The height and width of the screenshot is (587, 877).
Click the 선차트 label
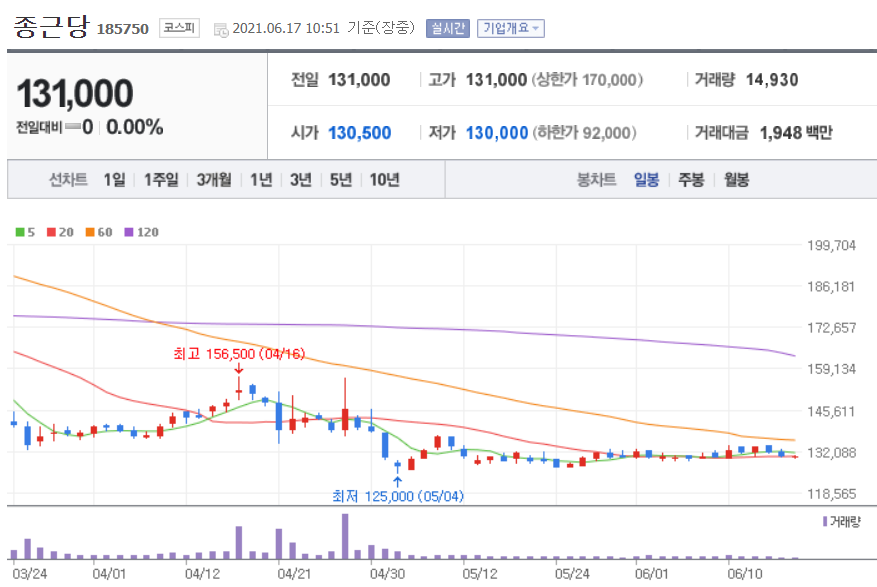pyautogui.click(x=68, y=179)
